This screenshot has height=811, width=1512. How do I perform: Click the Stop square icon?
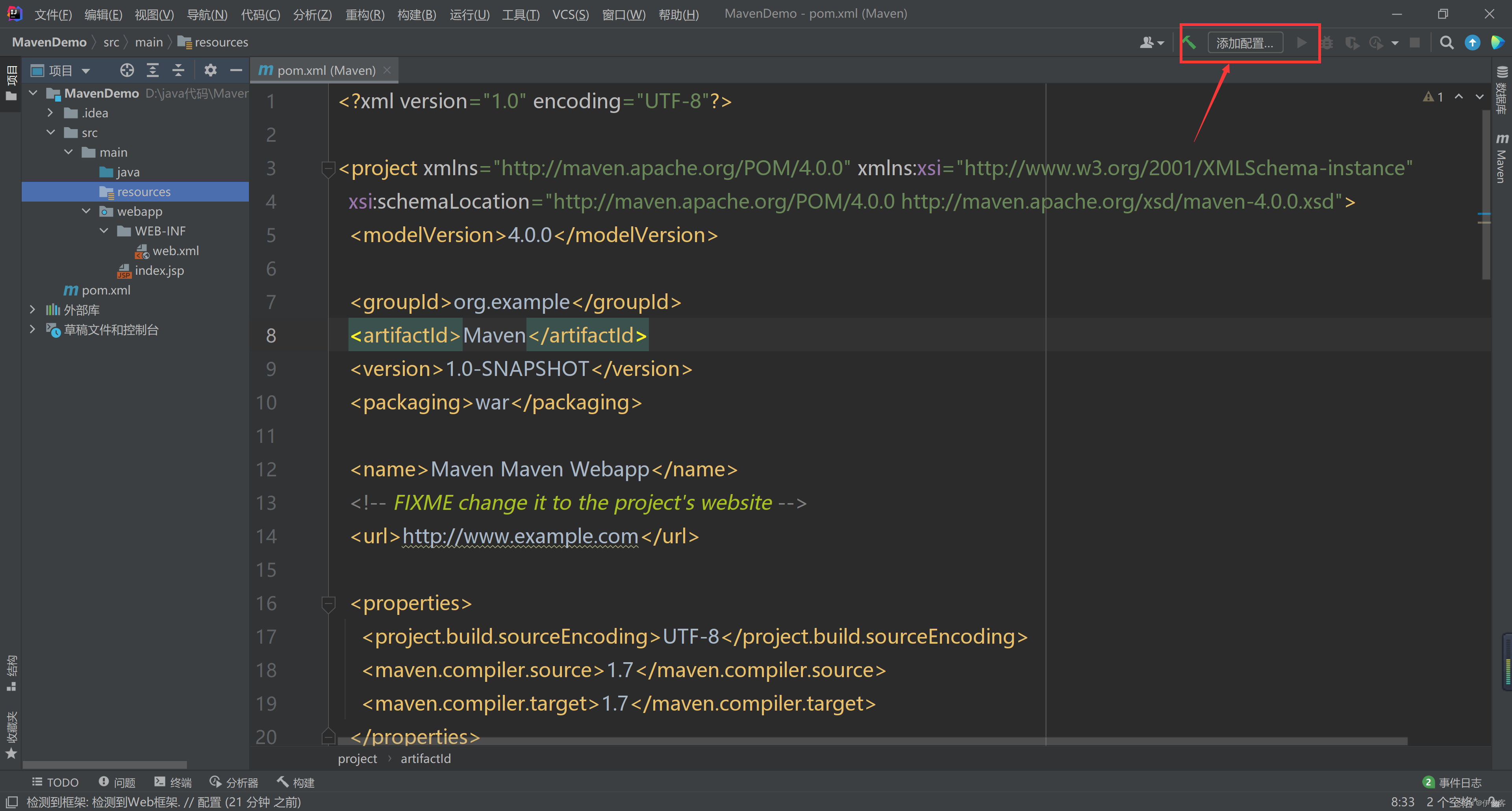coord(1415,42)
